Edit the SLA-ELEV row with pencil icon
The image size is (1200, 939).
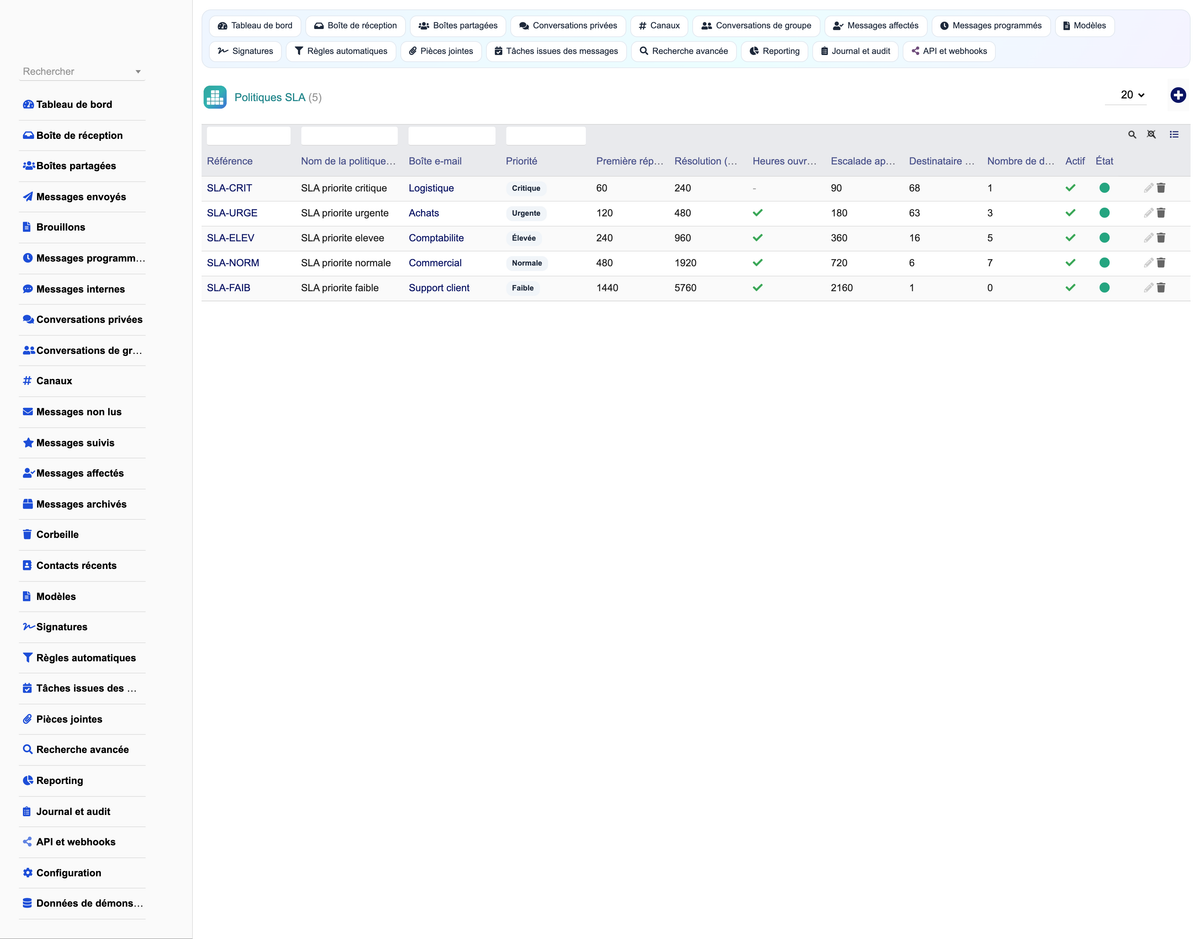tap(1149, 238)
